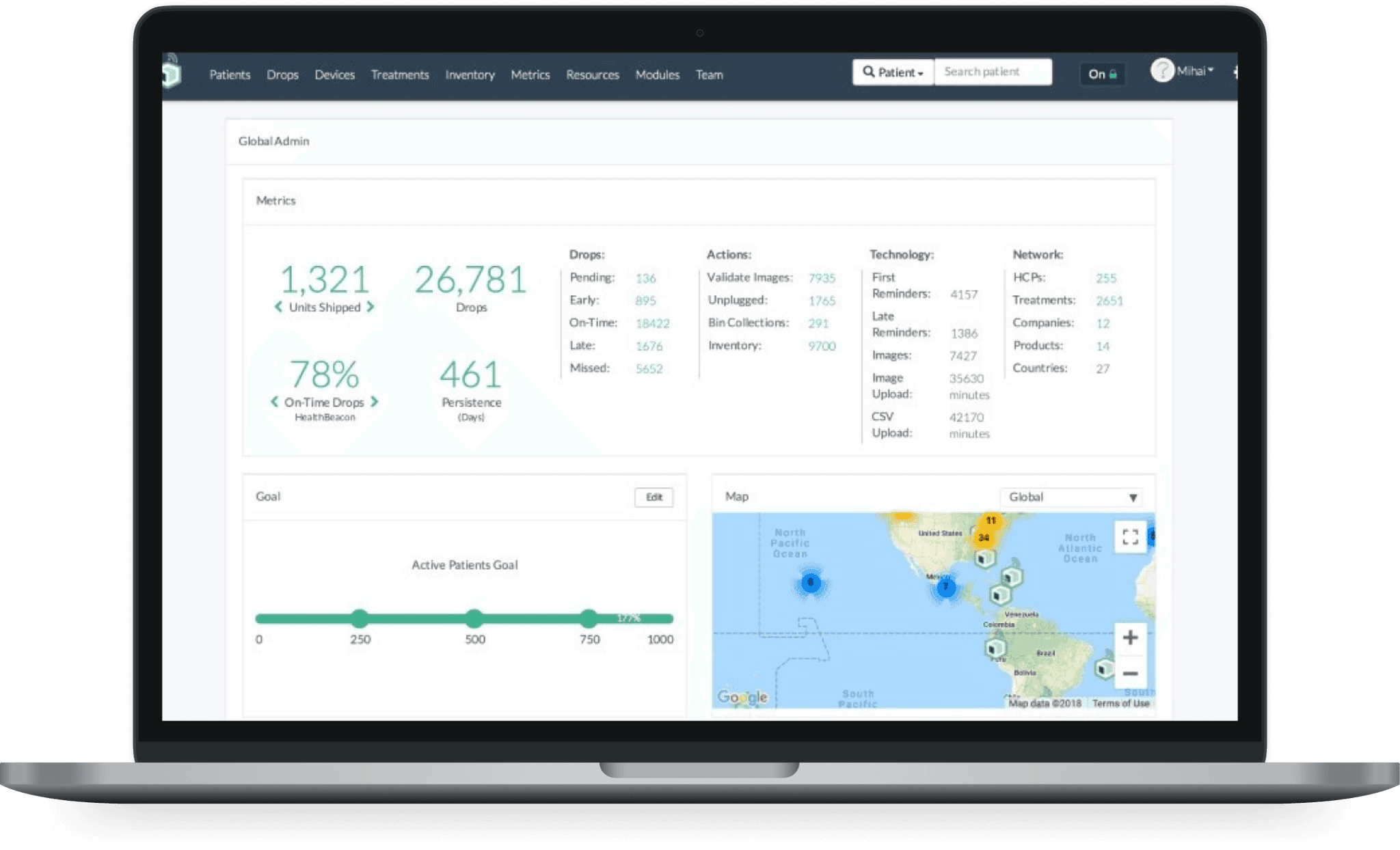This screenshot has width=1400, height=850.
Task: Click the user avatar icon beside Mihai
Action: click(1162, 70)
